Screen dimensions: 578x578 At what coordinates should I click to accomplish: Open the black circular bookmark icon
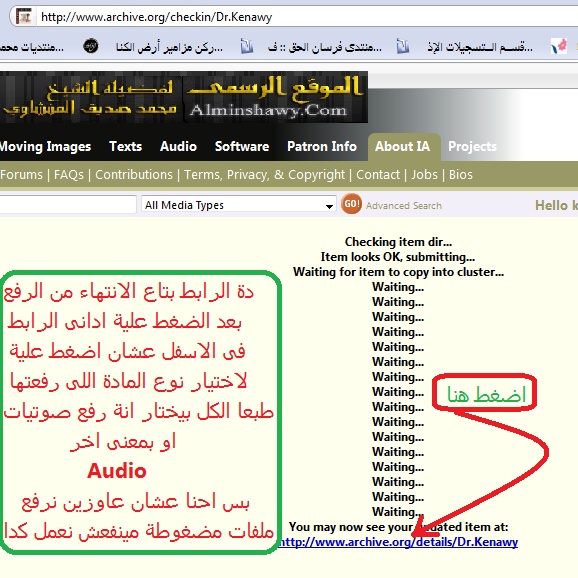point(91,46)
